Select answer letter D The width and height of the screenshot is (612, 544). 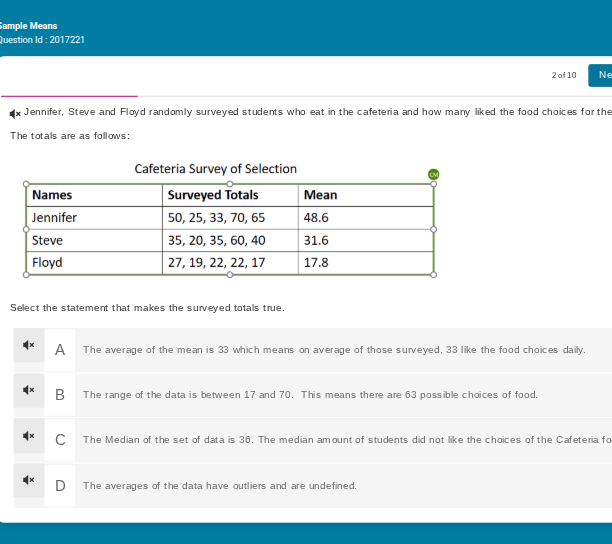click(60, 486)
